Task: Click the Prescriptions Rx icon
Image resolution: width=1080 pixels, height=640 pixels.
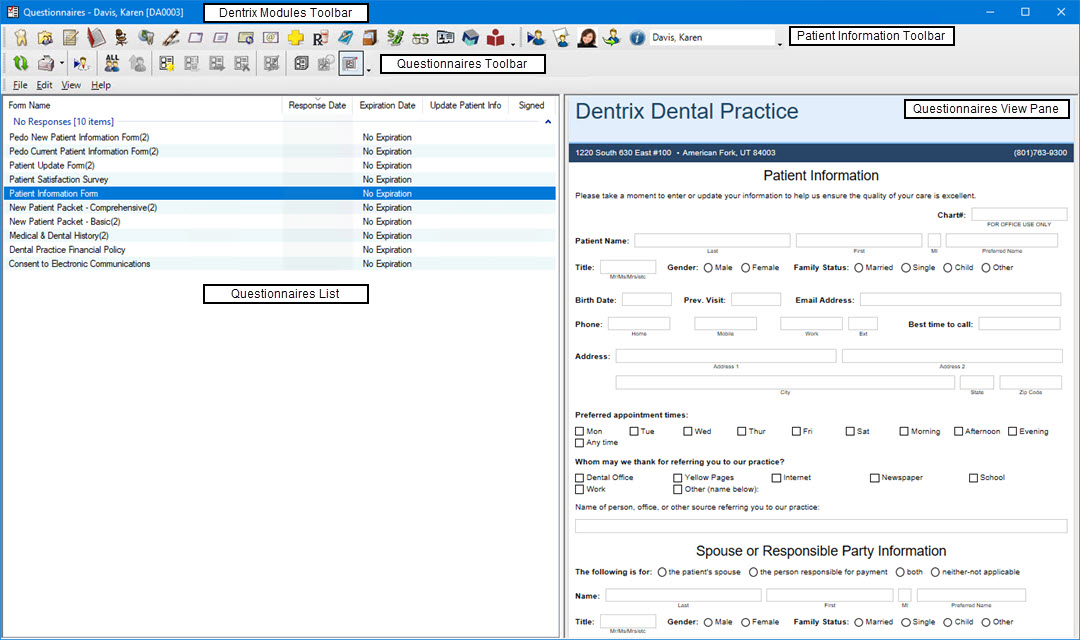Action: pyautogui.click(x=320, y=38)
